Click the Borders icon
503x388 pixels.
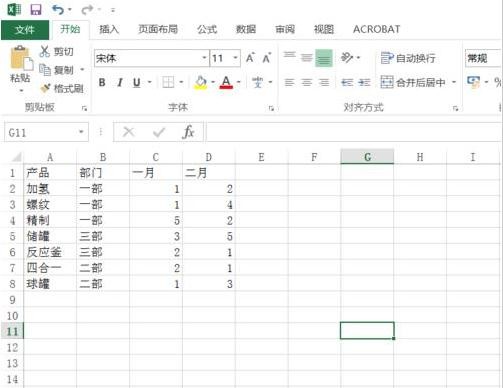coord(168,82)
